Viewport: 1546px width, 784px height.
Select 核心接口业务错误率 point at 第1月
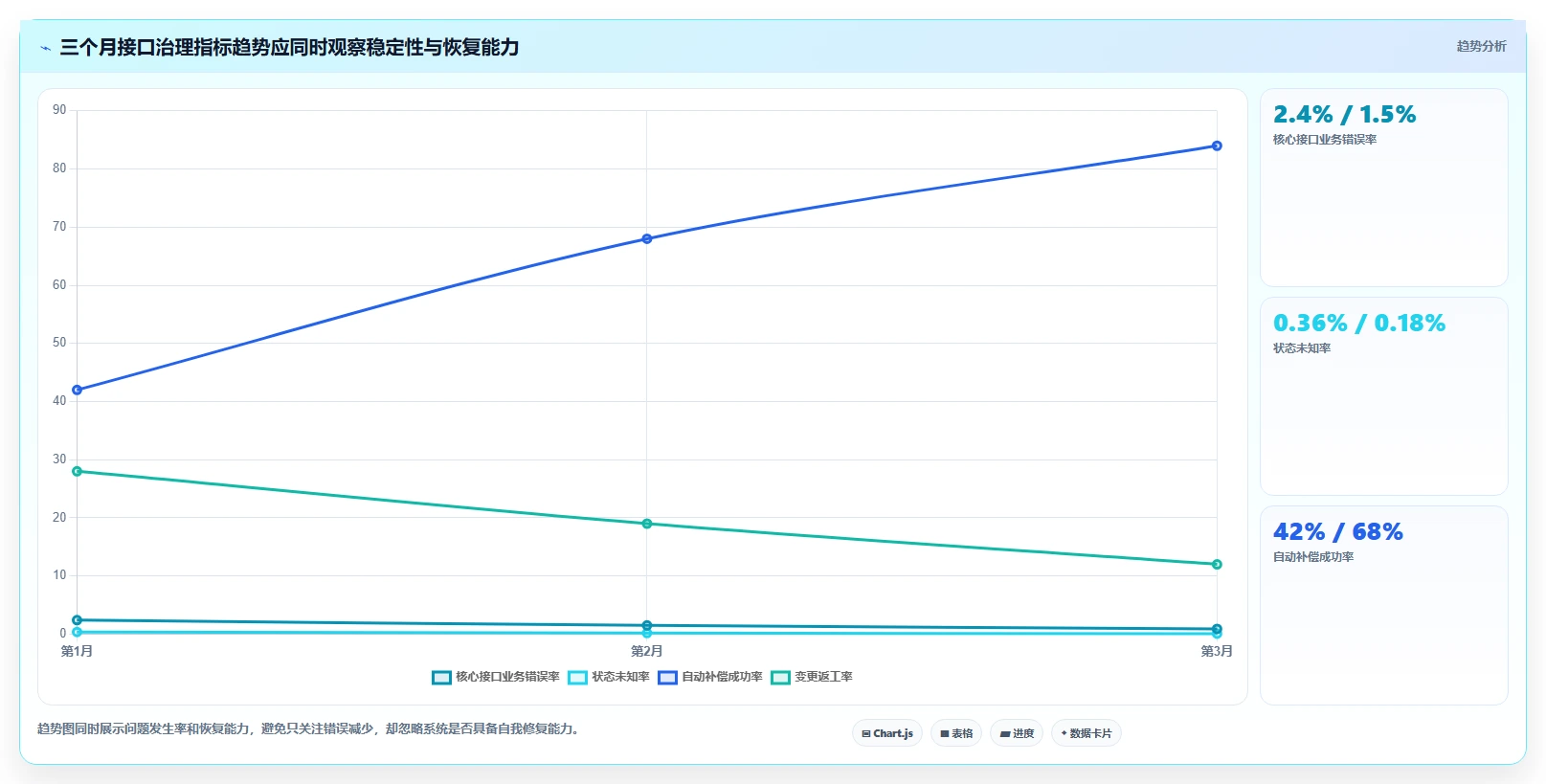(x=78, y=620)
